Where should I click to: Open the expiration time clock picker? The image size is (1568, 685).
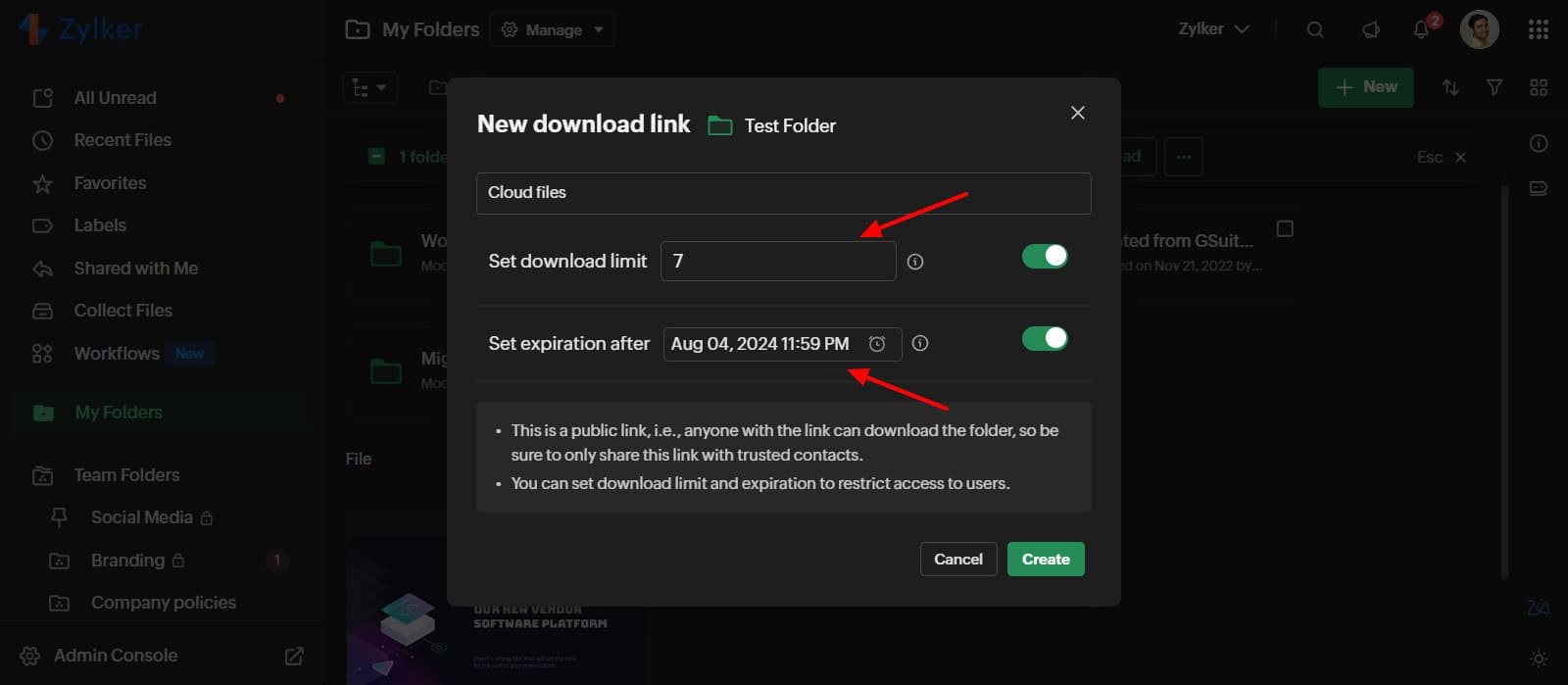point(877,343)
